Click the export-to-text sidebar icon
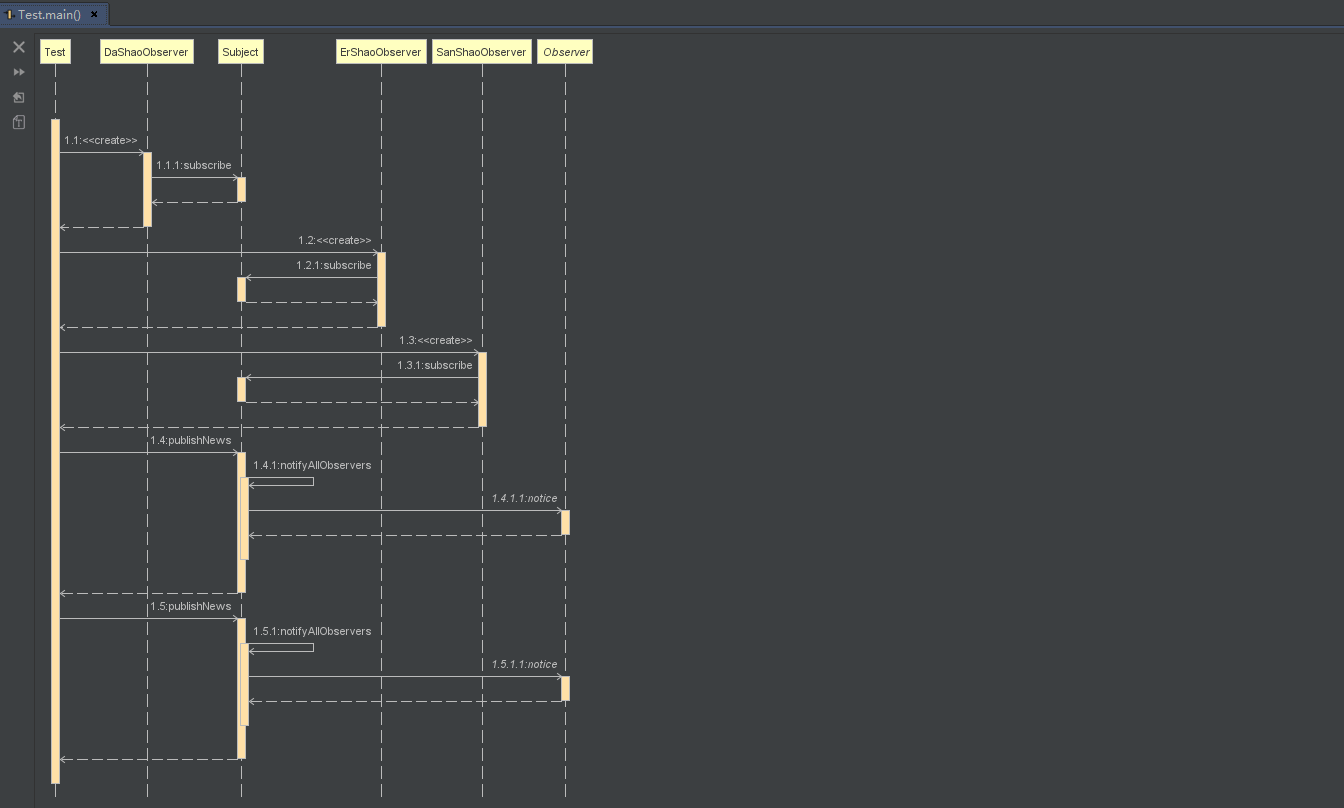Screen dimensions: 1344x808 [x=18, y=121]
